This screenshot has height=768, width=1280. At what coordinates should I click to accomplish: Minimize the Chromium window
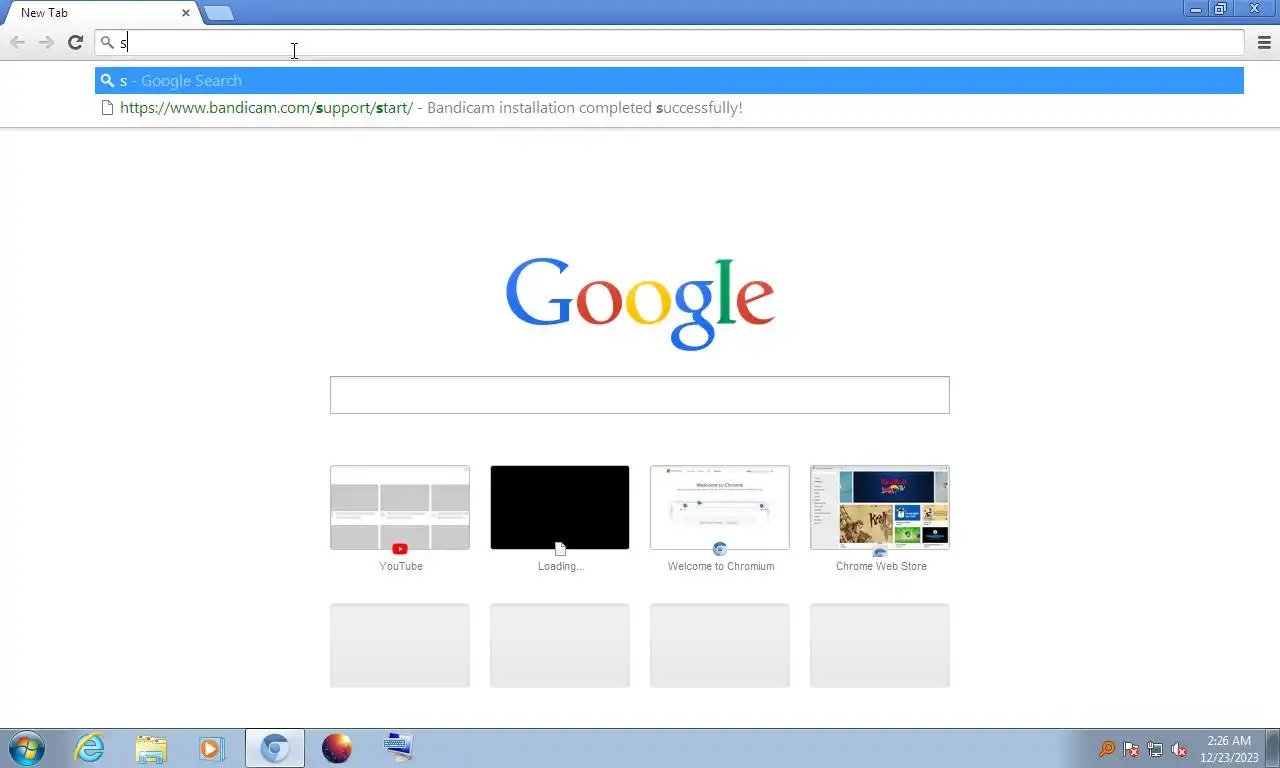[1196, 9]
